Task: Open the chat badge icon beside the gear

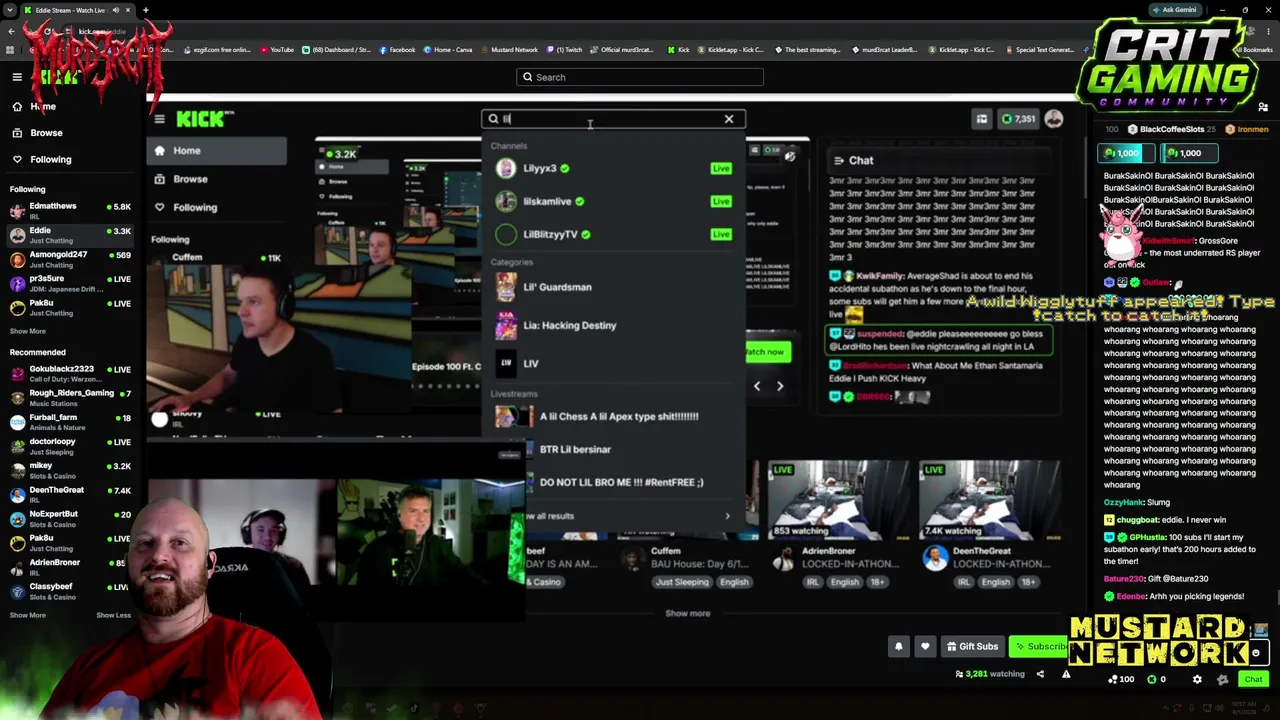Action: (1222, 680)
